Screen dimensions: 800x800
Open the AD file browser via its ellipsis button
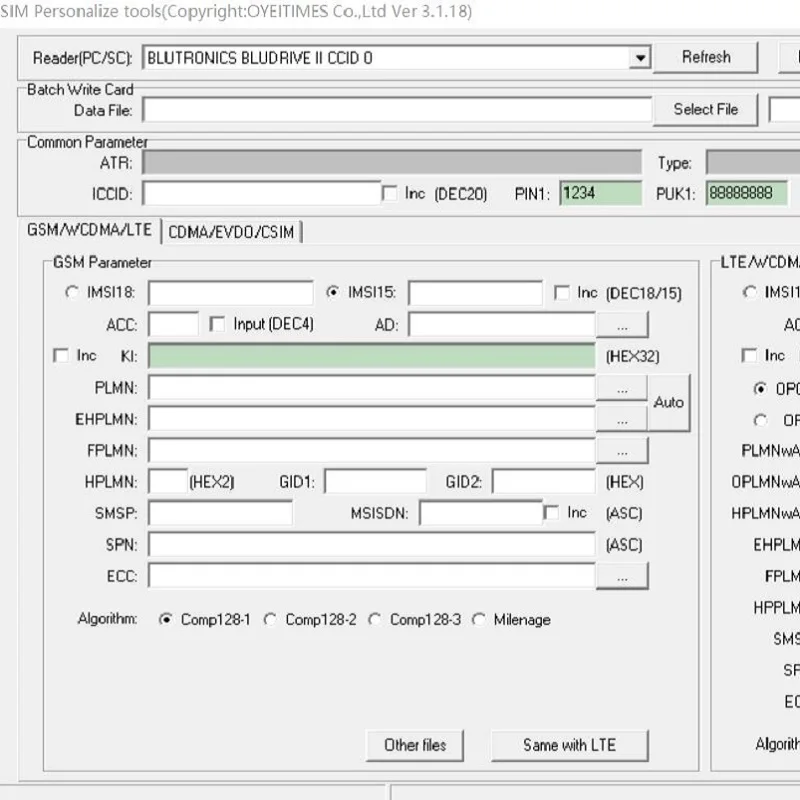pyautogui.click(x=622, y=324)
